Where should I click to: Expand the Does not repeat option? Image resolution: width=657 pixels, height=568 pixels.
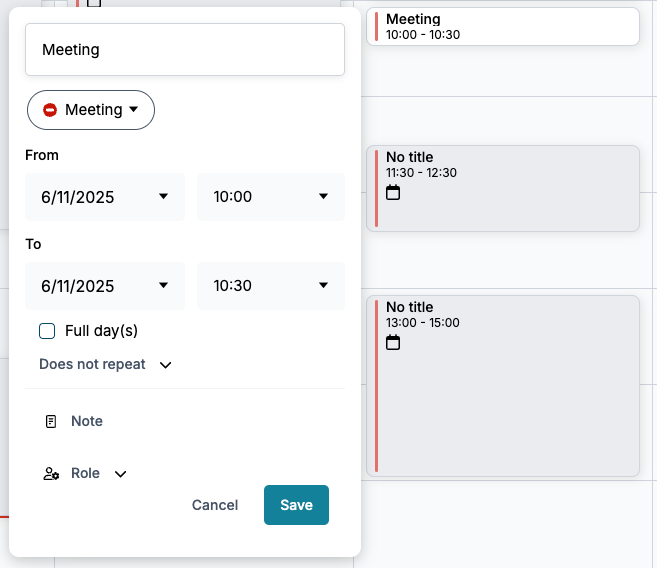105,365
